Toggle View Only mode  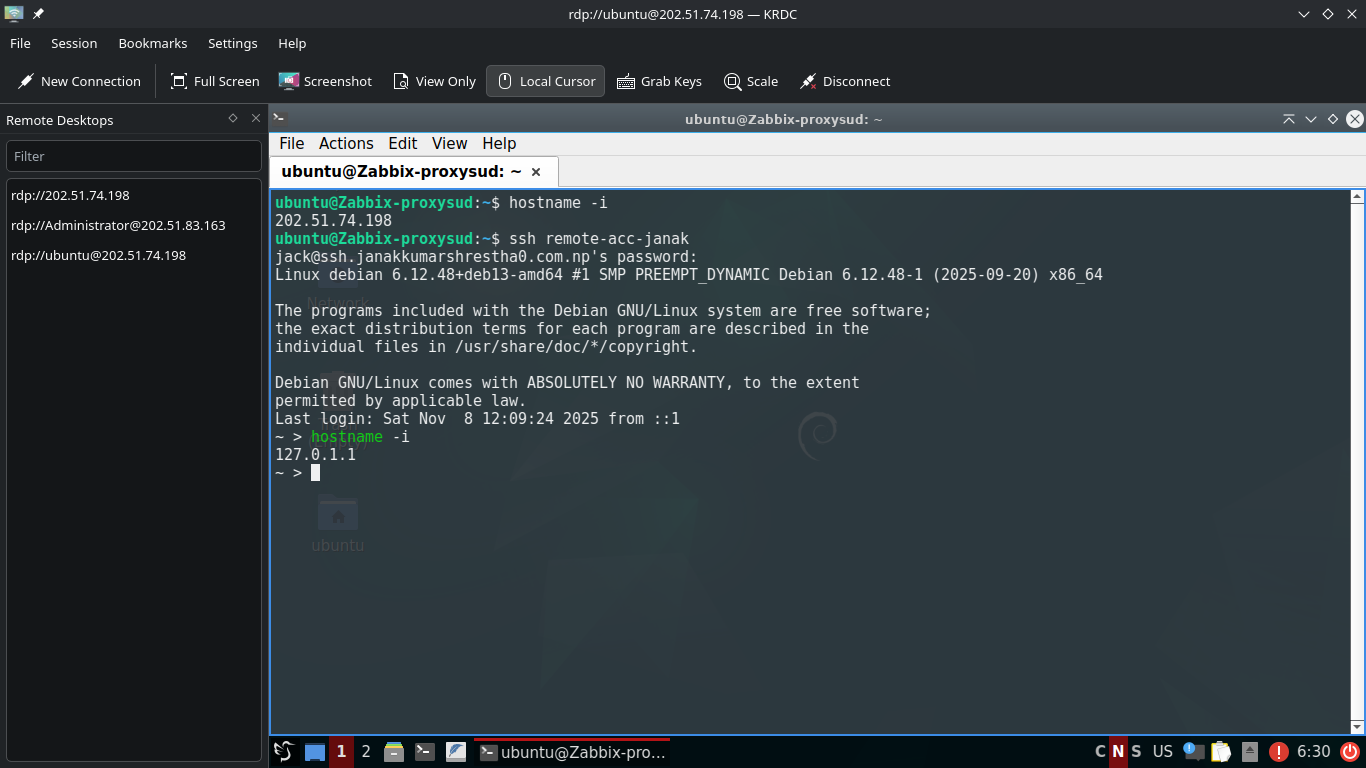[434, 82]
